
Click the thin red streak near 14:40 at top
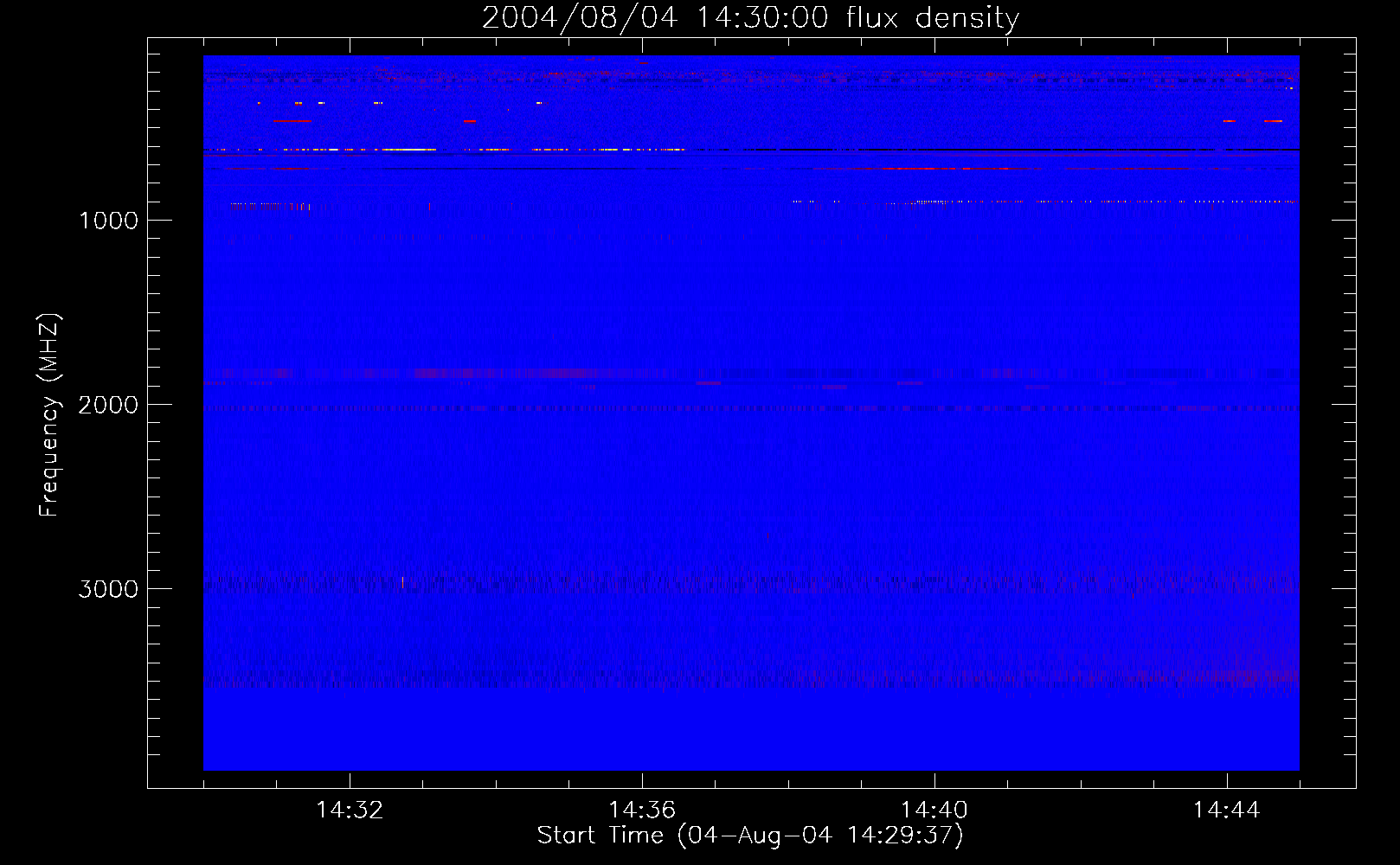click(x=934, y=169)
